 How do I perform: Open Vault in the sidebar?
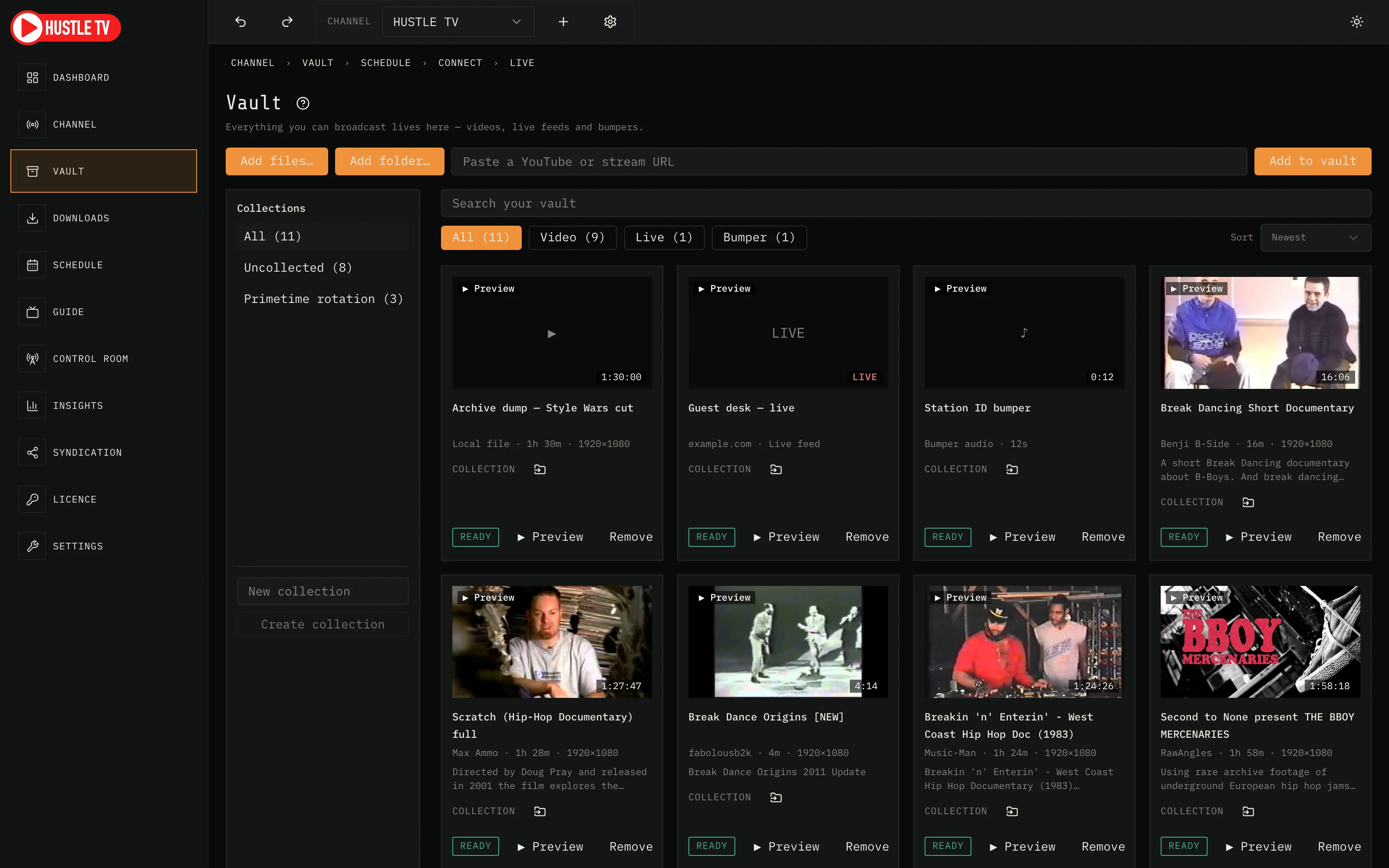(104, 171)
